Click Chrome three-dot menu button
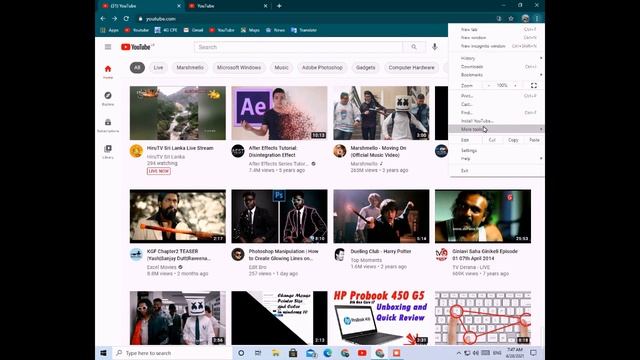This screenshot has height=360, width=640. click(x=537, y=18)
